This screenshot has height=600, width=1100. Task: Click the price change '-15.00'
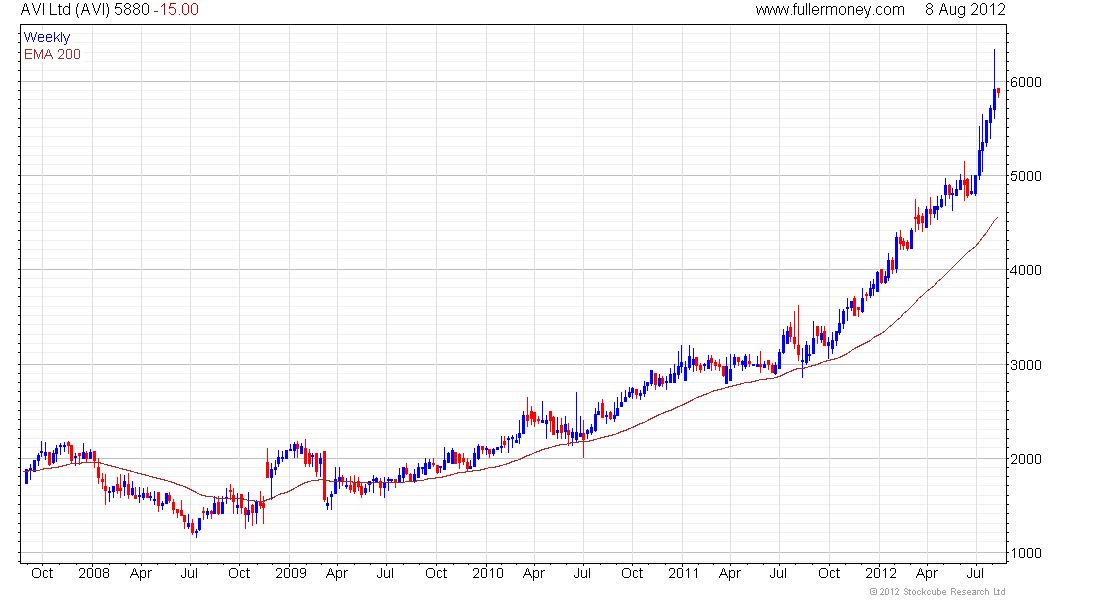(x=176, y=10)
